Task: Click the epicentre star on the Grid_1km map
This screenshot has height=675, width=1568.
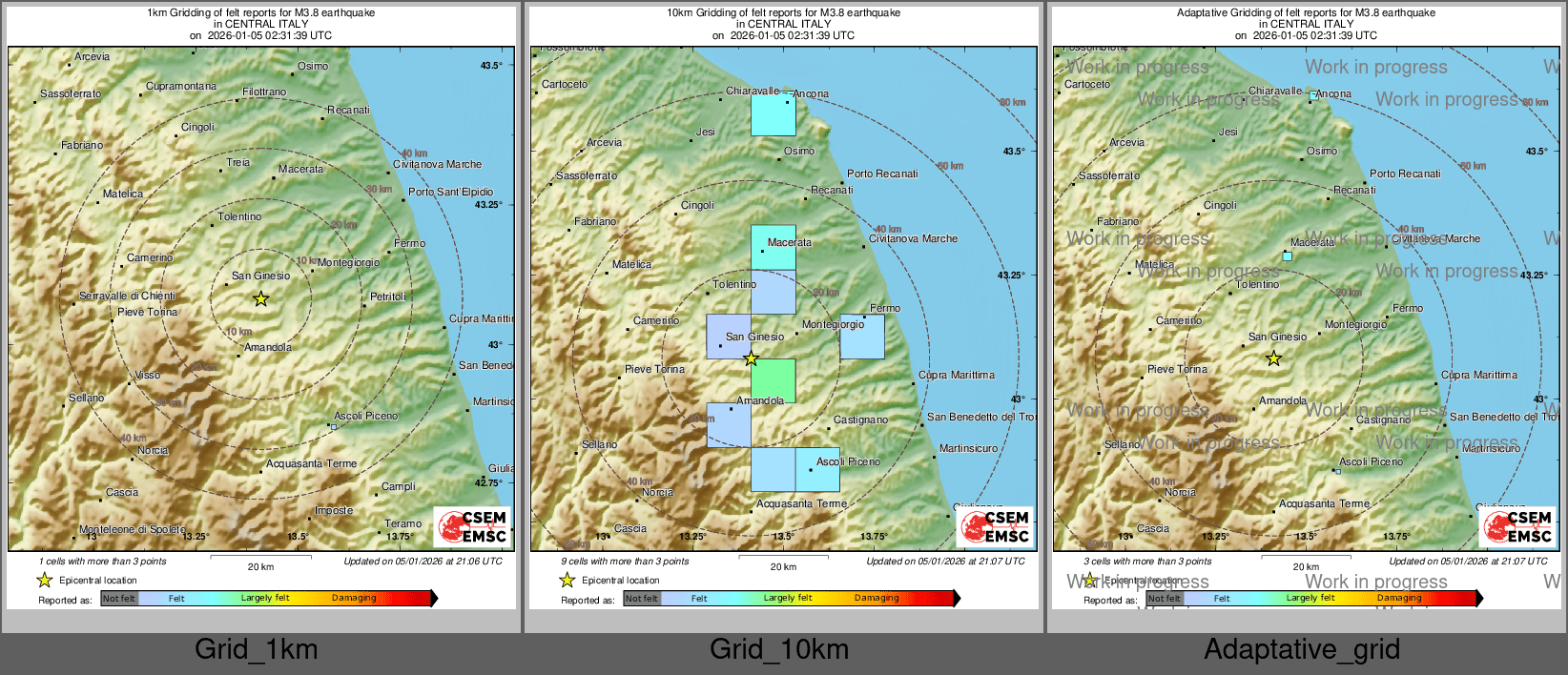Action: 260,299
